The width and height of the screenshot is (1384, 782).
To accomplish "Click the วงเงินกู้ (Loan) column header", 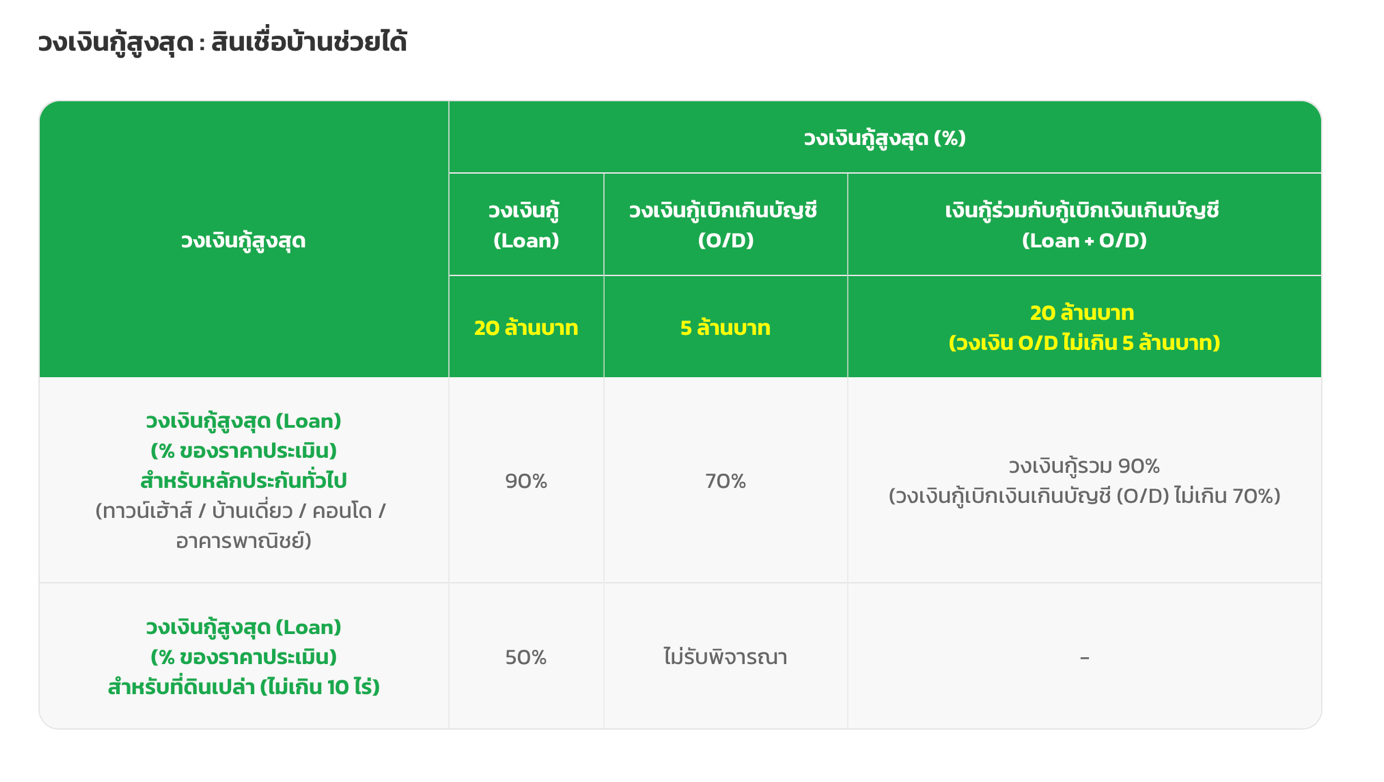I will pos(526,225).
